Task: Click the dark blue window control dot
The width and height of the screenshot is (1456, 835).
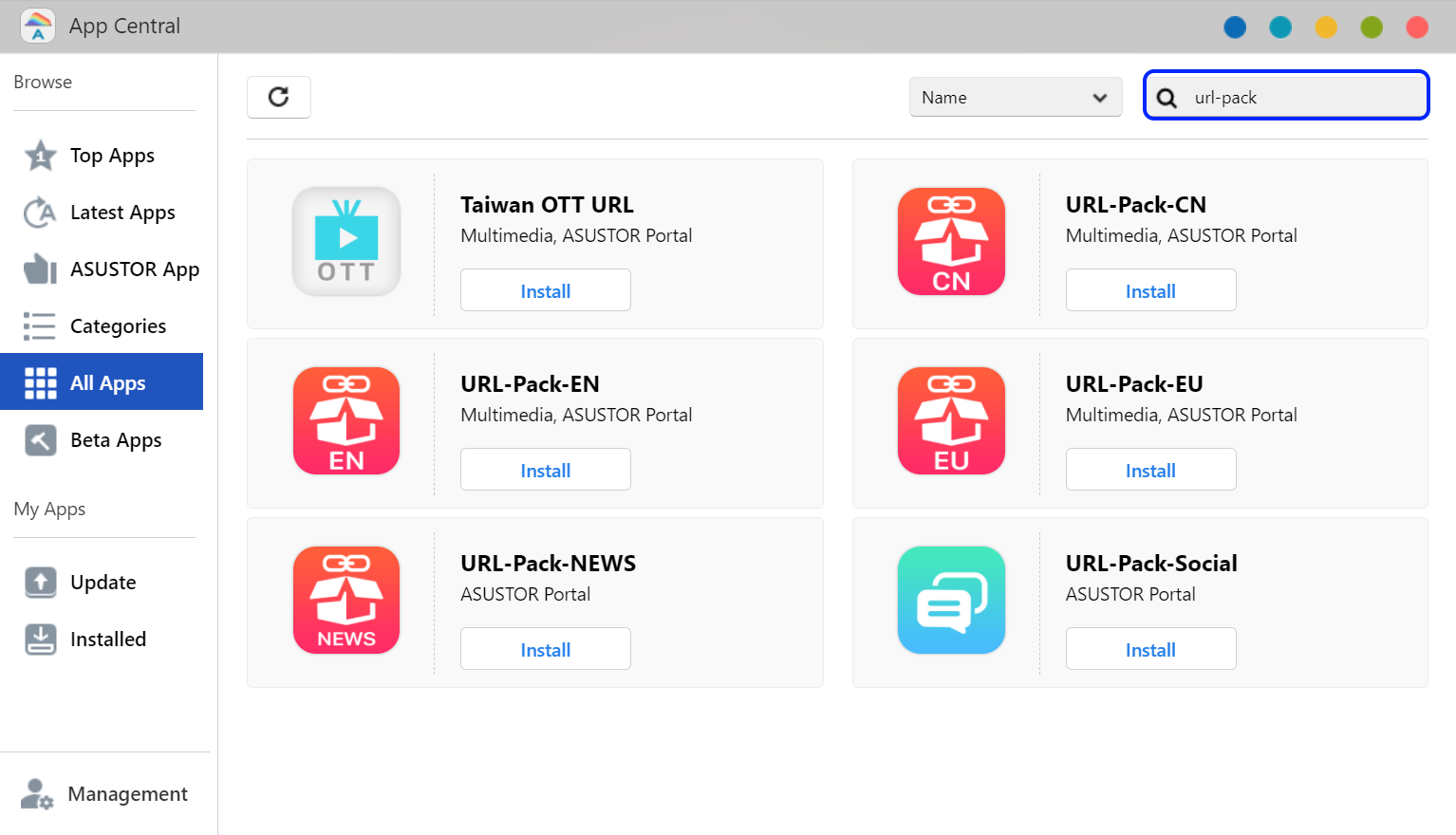Action: 1235,28
